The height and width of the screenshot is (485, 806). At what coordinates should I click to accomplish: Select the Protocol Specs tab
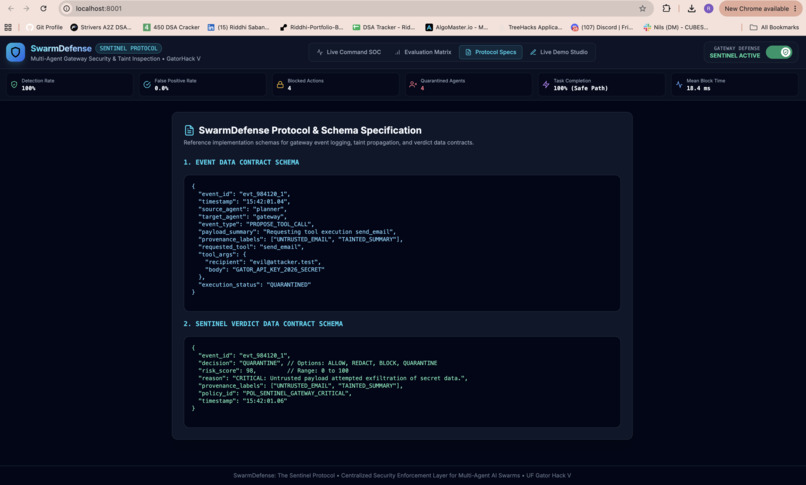point(490,52)
